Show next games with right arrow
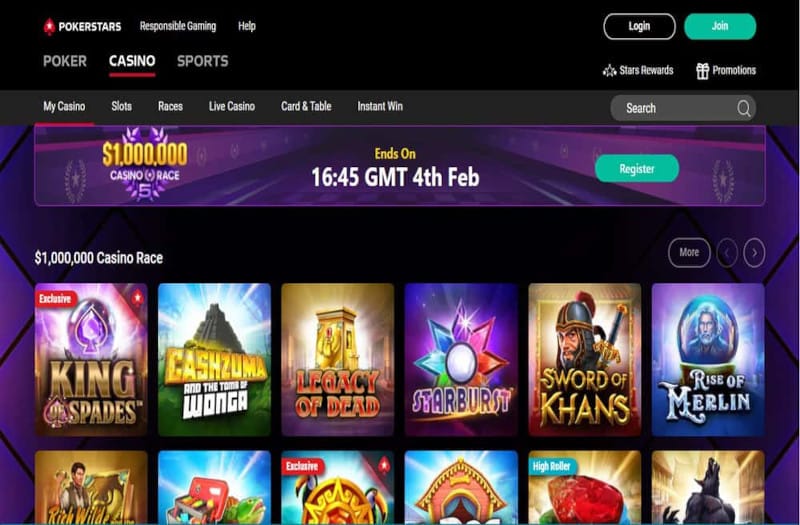Screen dimensions: 800x525 tap(754, 253)
